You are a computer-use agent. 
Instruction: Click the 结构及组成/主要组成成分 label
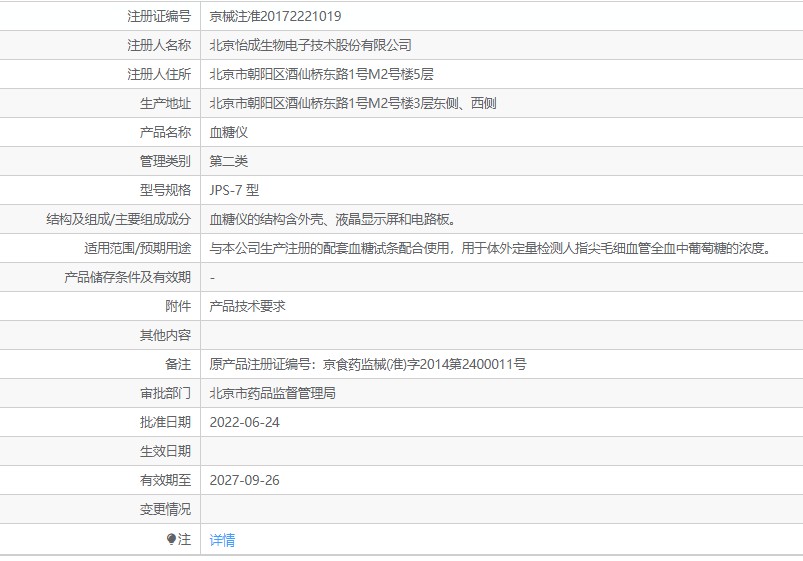[x=118, y=219]
